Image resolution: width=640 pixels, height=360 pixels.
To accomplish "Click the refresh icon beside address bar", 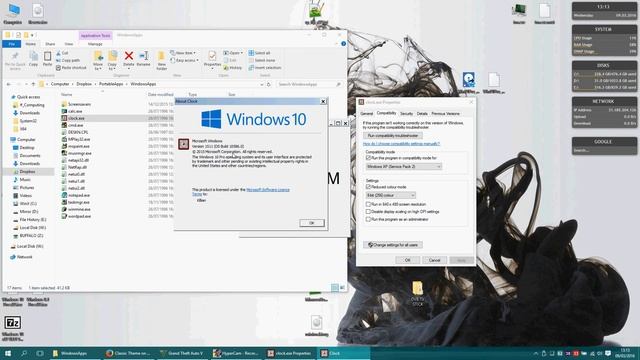I will point(269,84).
